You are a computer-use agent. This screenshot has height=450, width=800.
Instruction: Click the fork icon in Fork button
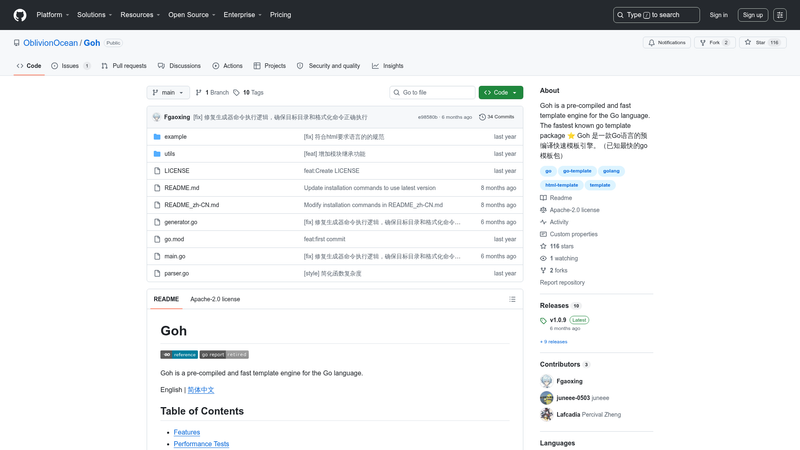coord(703,43)
